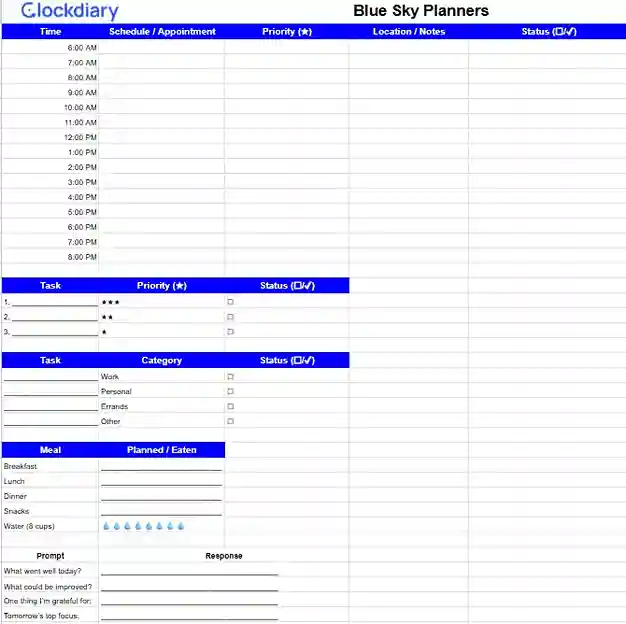Select the 3:00 PM time cell
The width and height of the screenshot is (626, 624).
pyautogui.click(x=50, y=182)
